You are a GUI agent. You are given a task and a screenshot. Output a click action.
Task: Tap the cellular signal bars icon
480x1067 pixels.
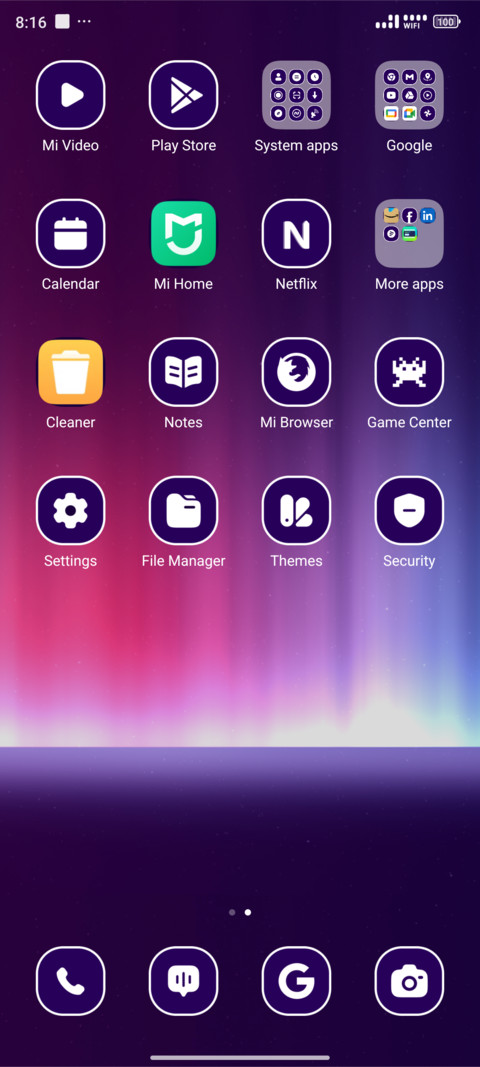click(x=387, y=22)
